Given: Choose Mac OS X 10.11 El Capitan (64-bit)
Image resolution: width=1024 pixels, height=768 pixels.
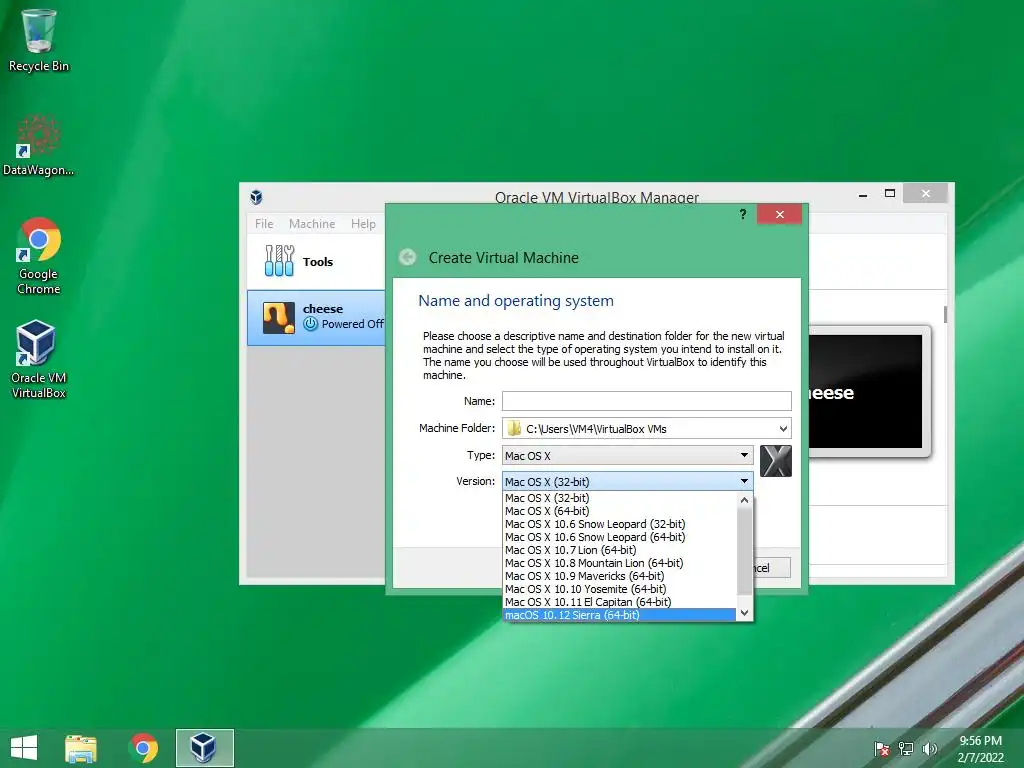Looking at the screenshot, I should [x=620, y=602].
